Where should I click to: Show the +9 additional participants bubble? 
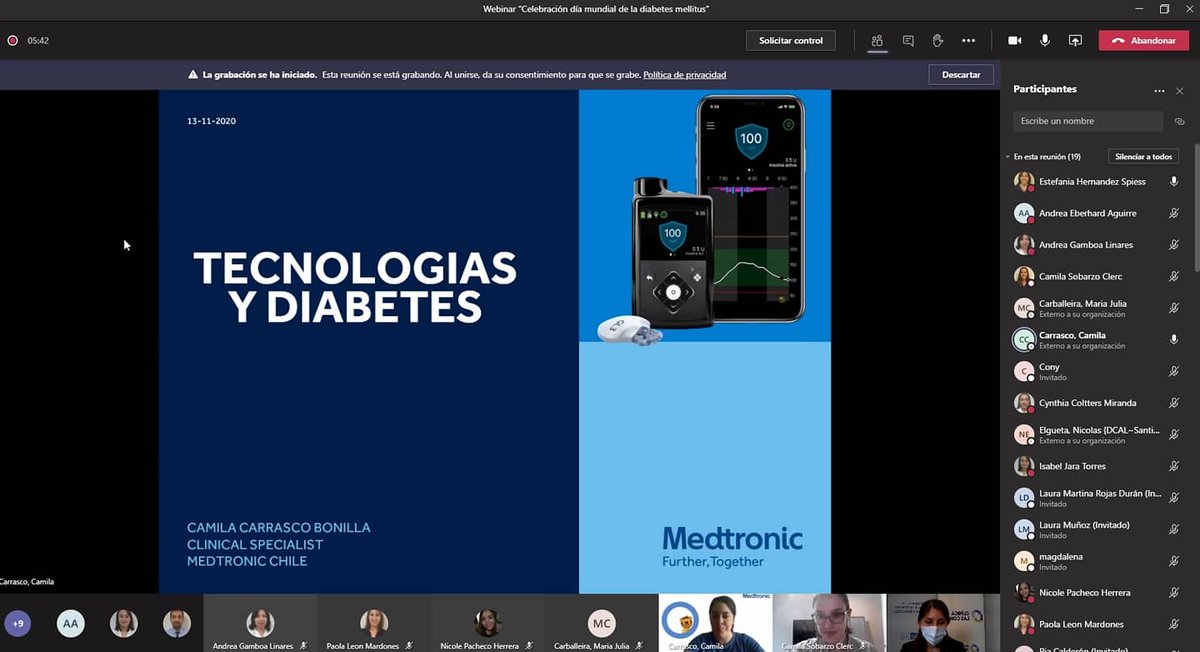click(x=18, y=624)
